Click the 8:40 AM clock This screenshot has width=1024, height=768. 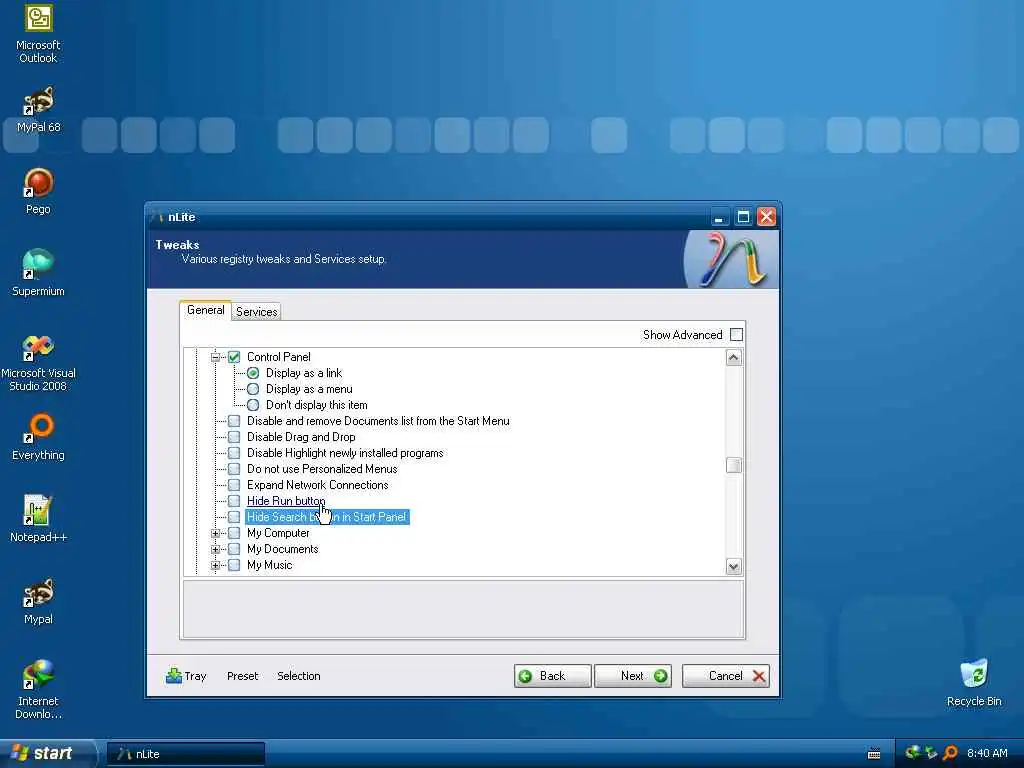point(987,753)
